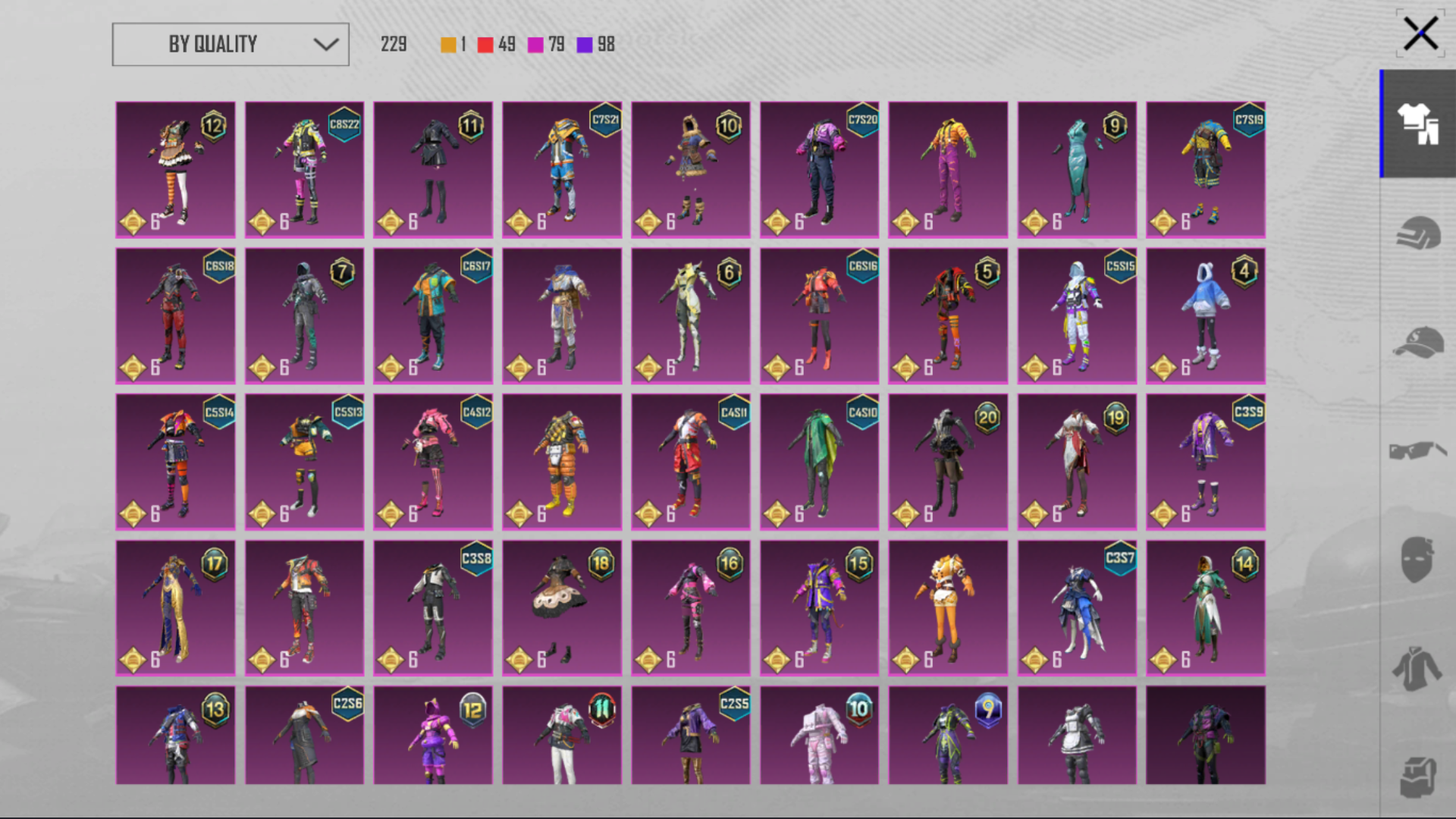Open the backpack category tab
Image resolution: width=1456 pixels, height=819 pixels.
(1418, 777)
